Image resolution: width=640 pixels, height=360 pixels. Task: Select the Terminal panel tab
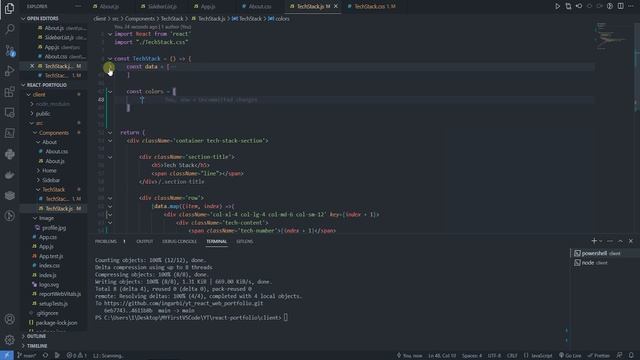point(216,241)
